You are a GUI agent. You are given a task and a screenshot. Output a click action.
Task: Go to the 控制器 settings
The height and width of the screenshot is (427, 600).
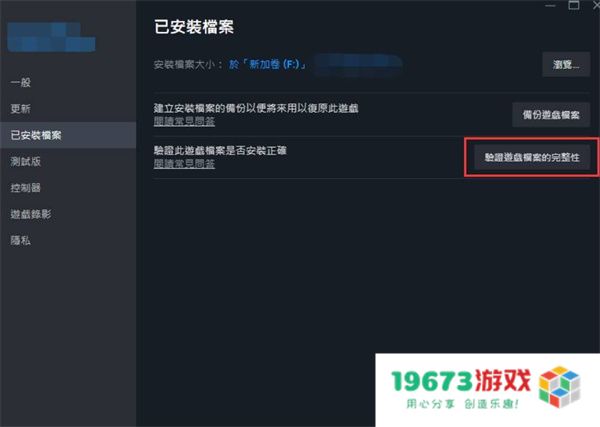click(x=26, y=188)
